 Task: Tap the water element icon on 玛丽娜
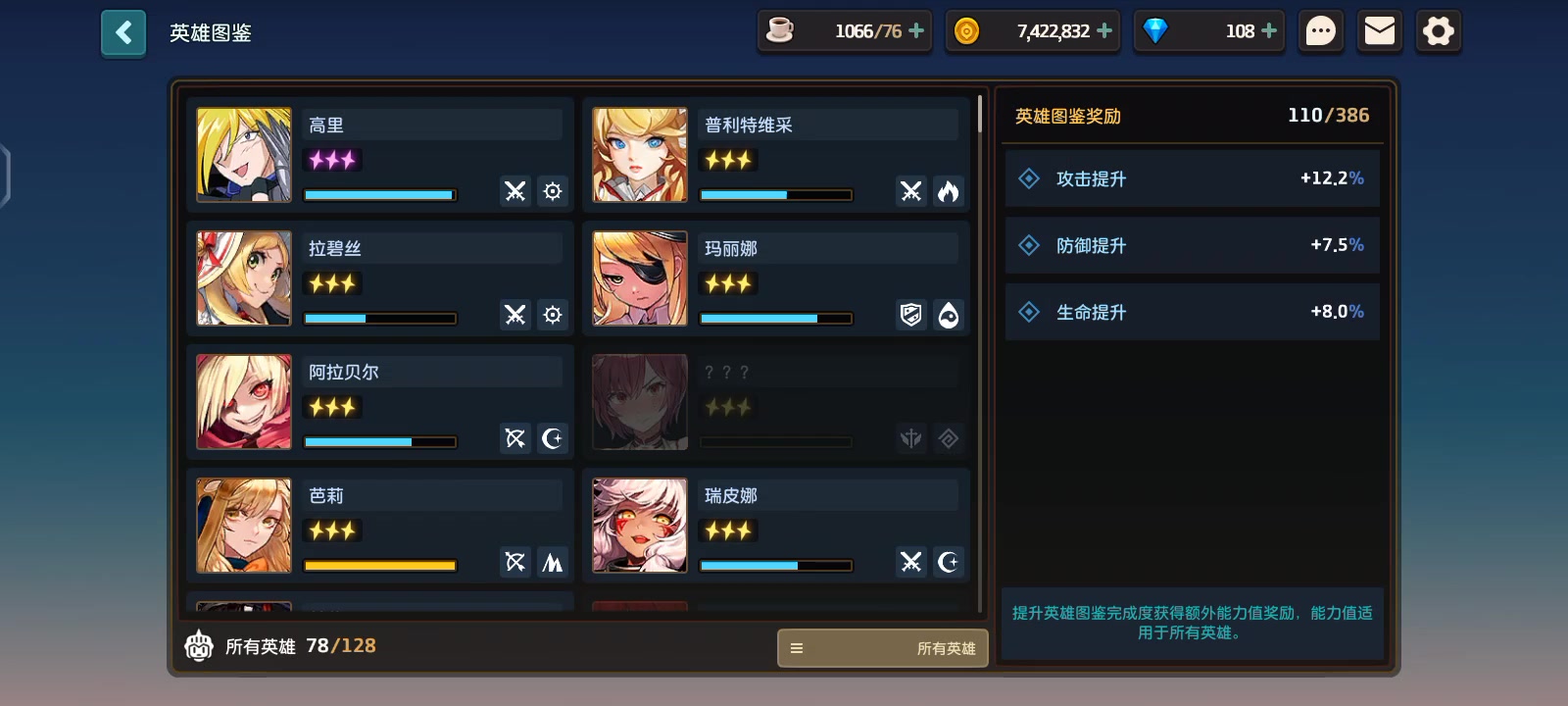point(949,315)
